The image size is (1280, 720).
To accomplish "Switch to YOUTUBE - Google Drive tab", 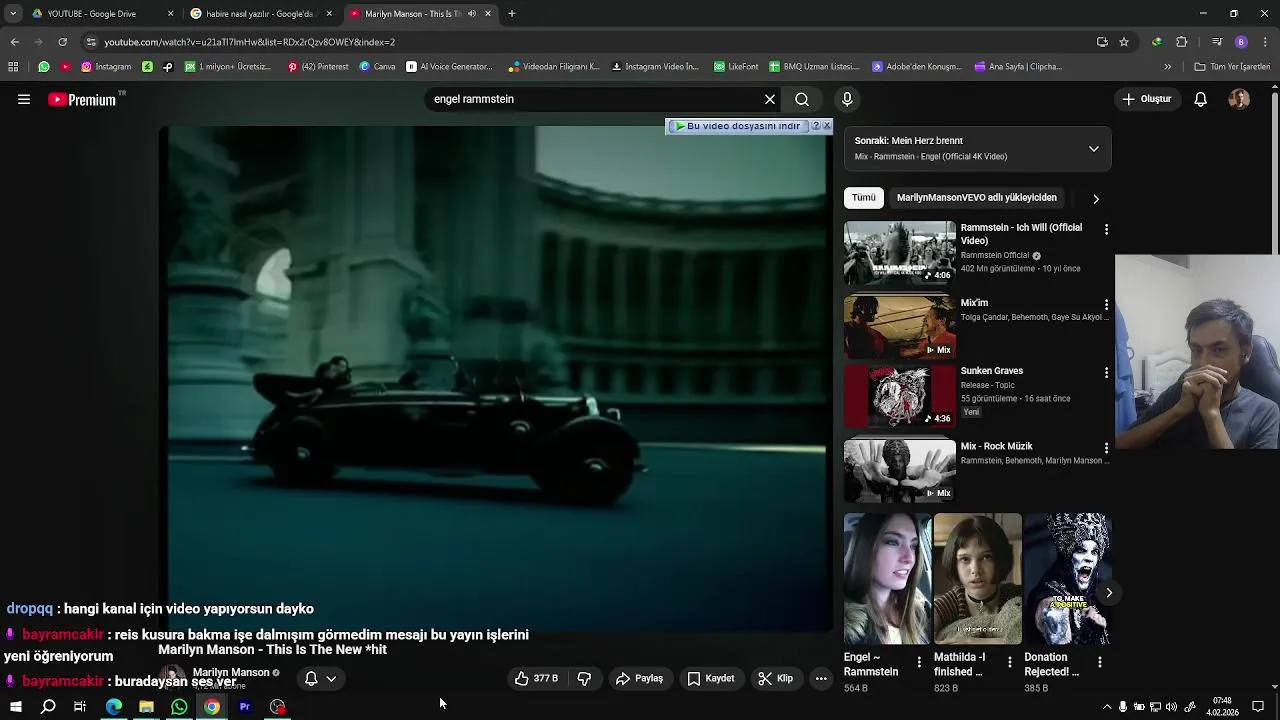I will pos(104,14).
